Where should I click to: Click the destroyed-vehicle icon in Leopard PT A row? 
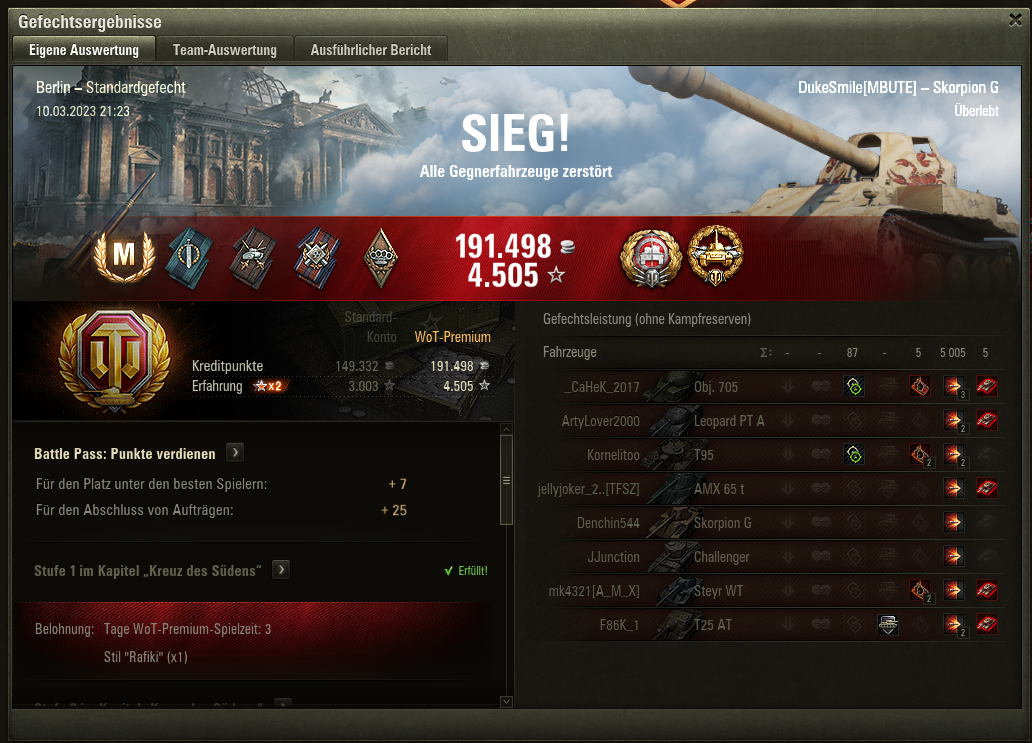986,421
